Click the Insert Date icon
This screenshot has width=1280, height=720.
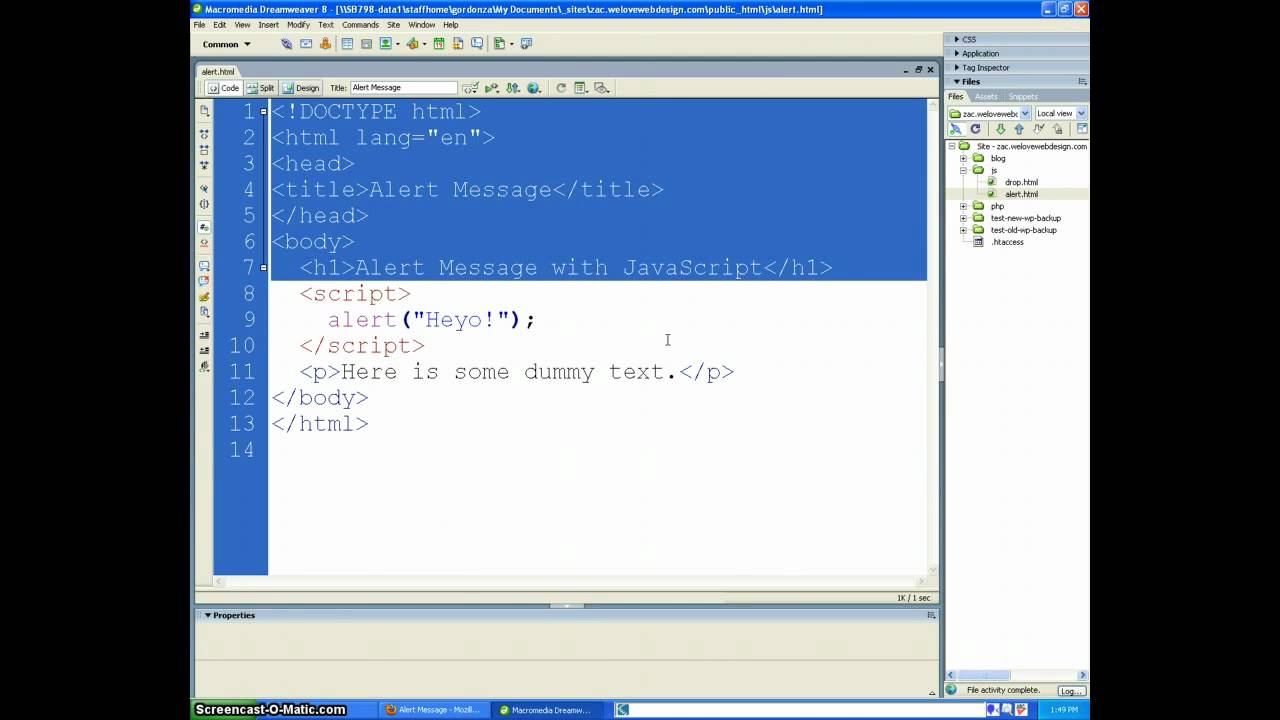click(x=439, y=44)
